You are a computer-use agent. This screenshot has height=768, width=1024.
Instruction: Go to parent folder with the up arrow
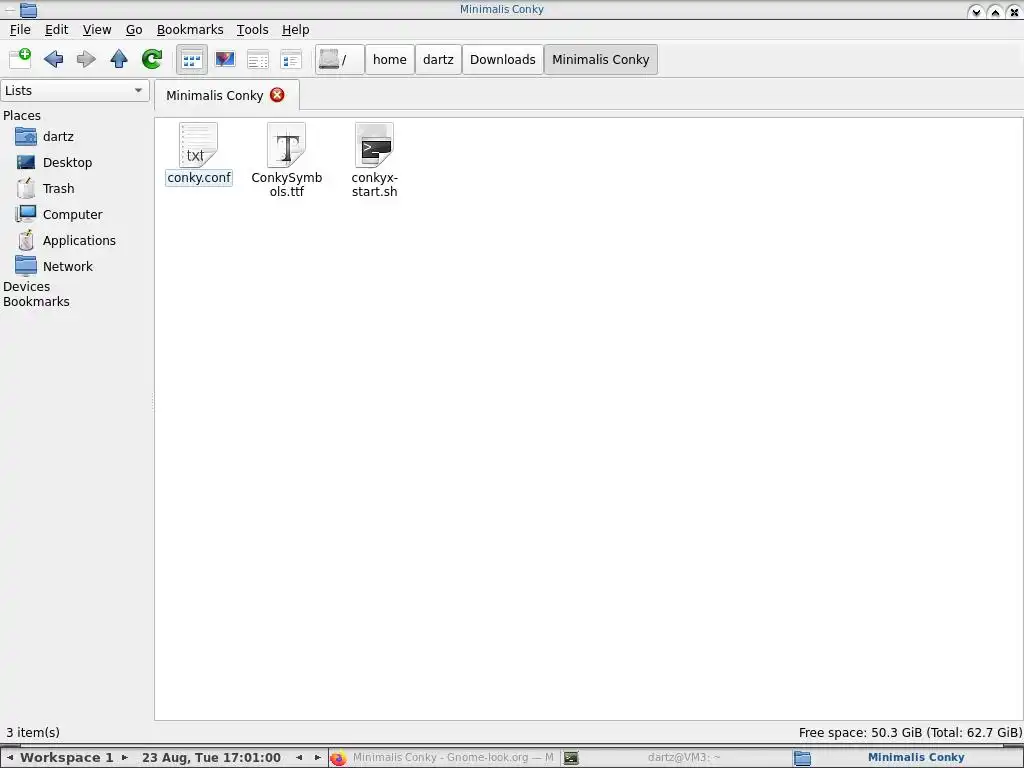[119, 59]
